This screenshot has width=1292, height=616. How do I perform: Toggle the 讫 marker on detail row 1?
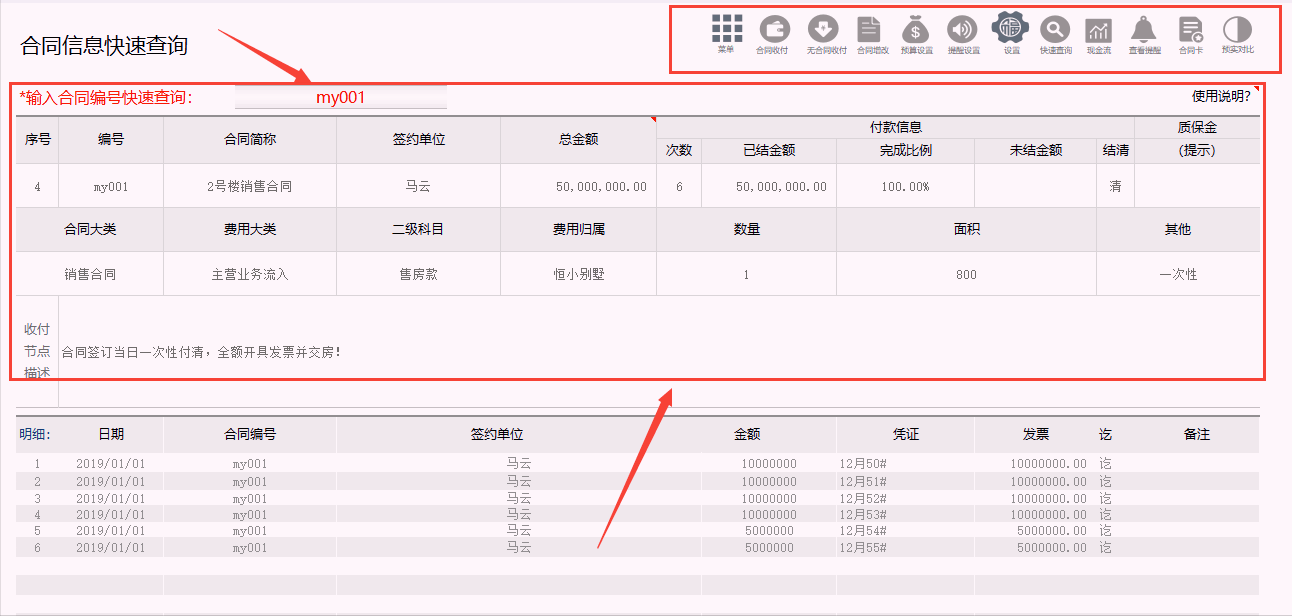(1104, 463)
